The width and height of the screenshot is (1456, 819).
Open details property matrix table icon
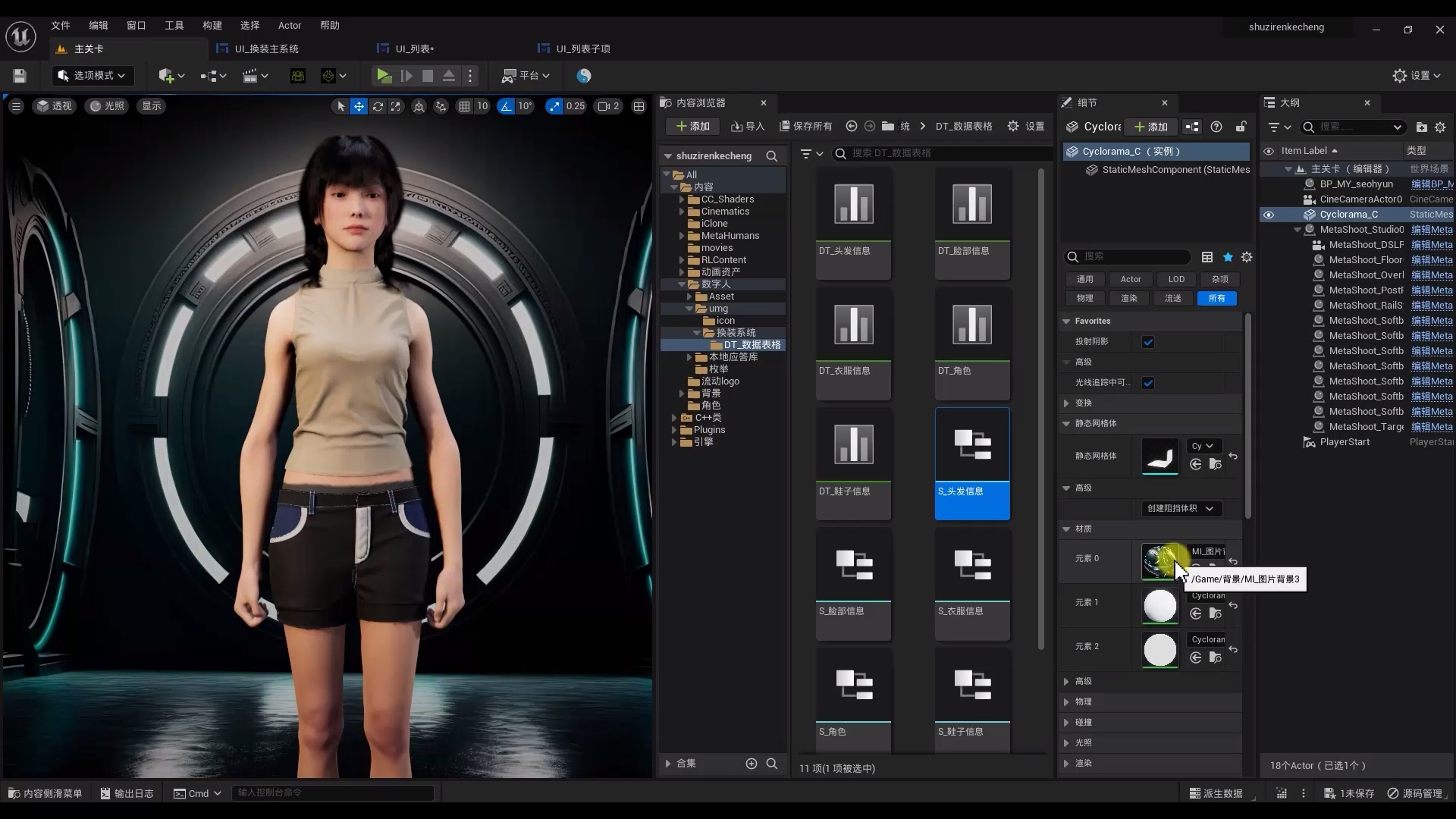click(1207, 257)
